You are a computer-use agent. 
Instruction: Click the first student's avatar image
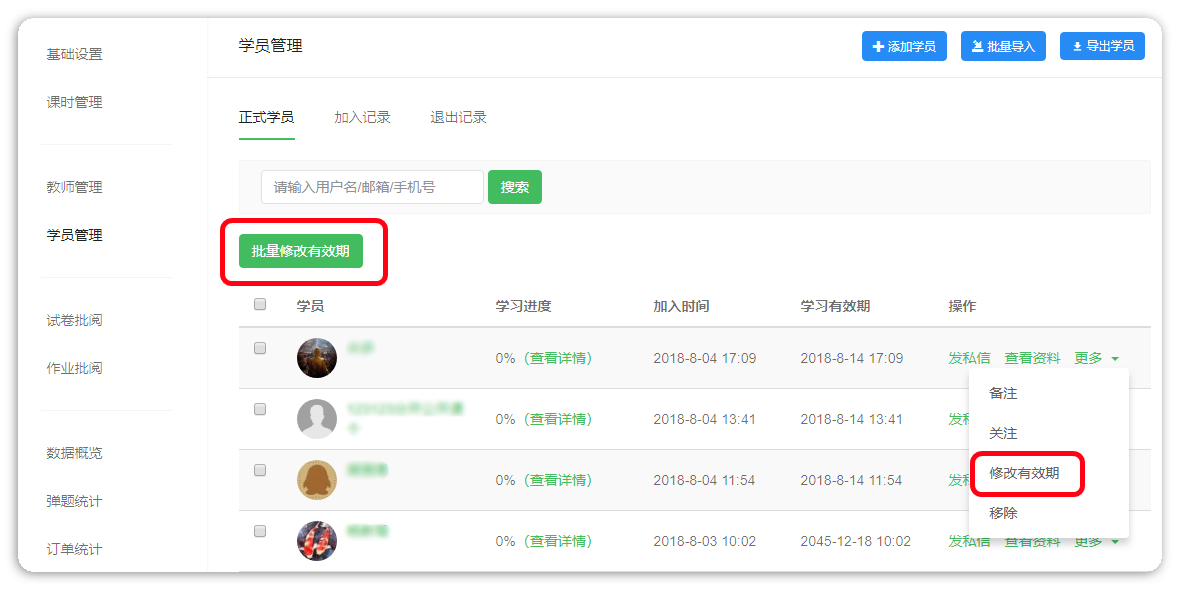coord(317,358)
